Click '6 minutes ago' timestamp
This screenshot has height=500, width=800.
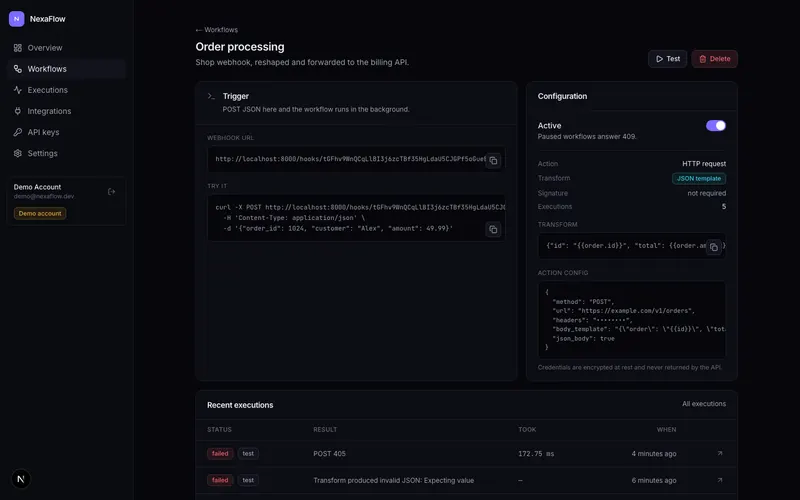point(654,481)
